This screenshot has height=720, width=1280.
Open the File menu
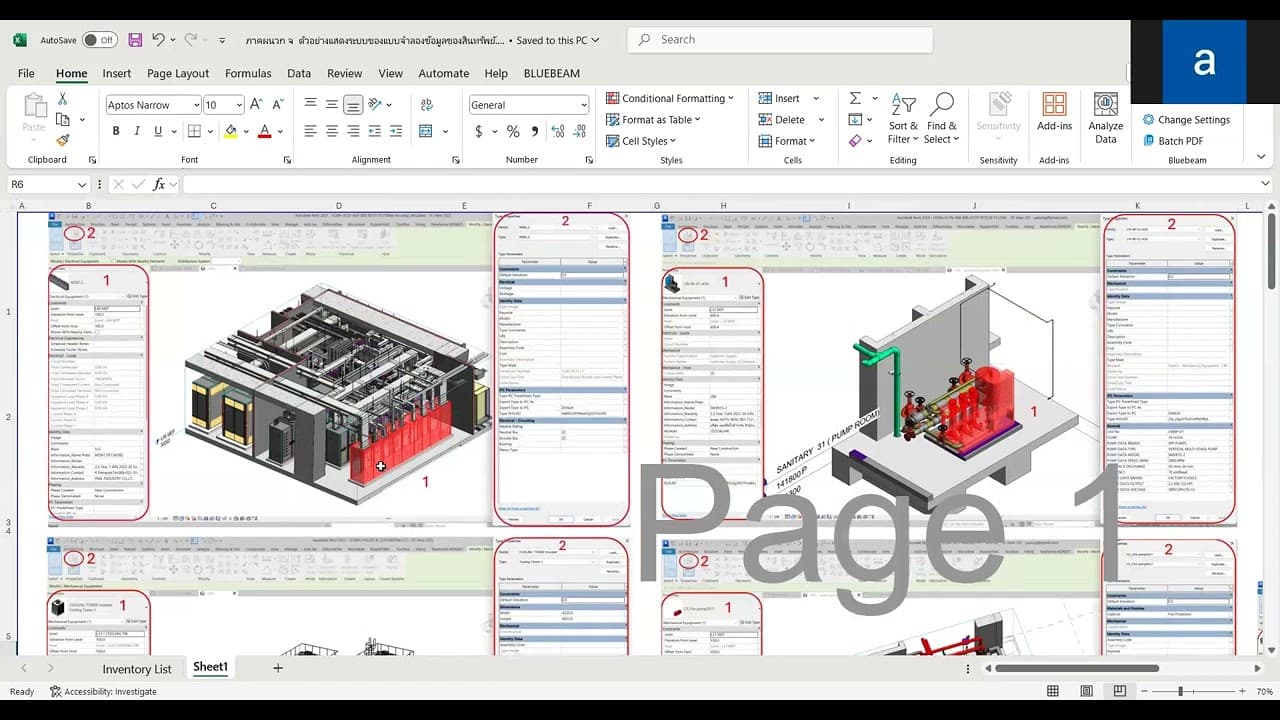26,73
